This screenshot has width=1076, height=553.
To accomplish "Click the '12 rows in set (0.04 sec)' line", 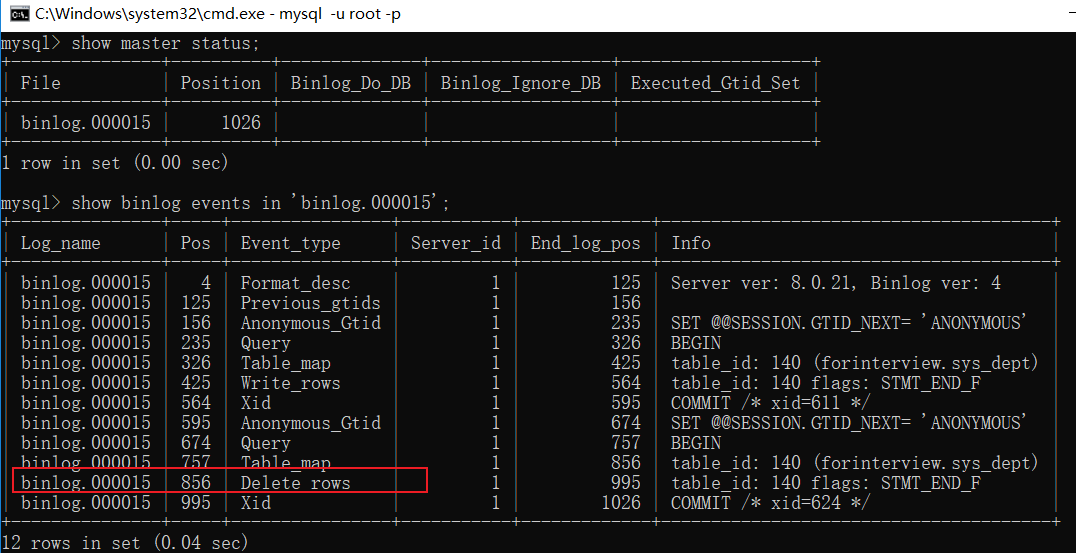I will 125,543.
